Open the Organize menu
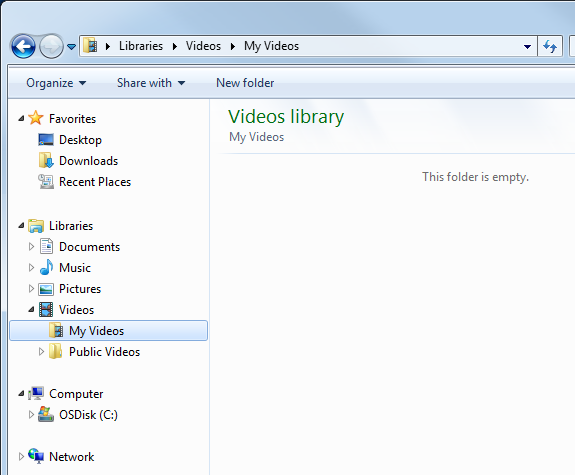The width and height of the screenshot is (575, 475). (56, 83)
